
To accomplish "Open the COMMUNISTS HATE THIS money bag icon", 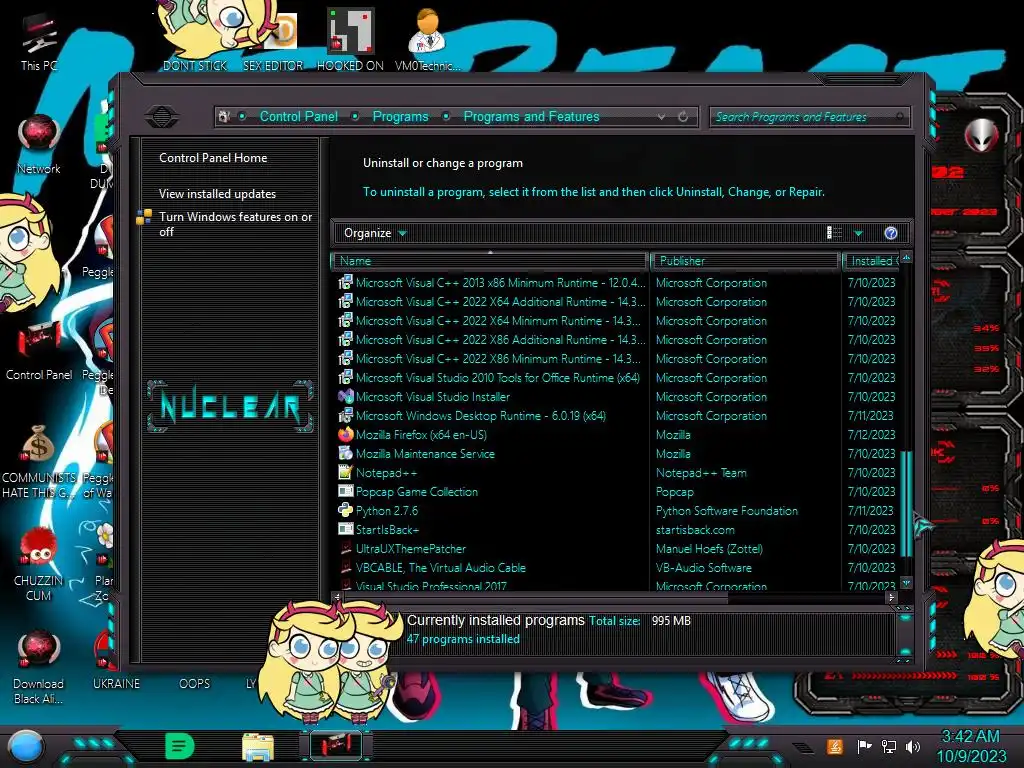I will tap(39, 462).
